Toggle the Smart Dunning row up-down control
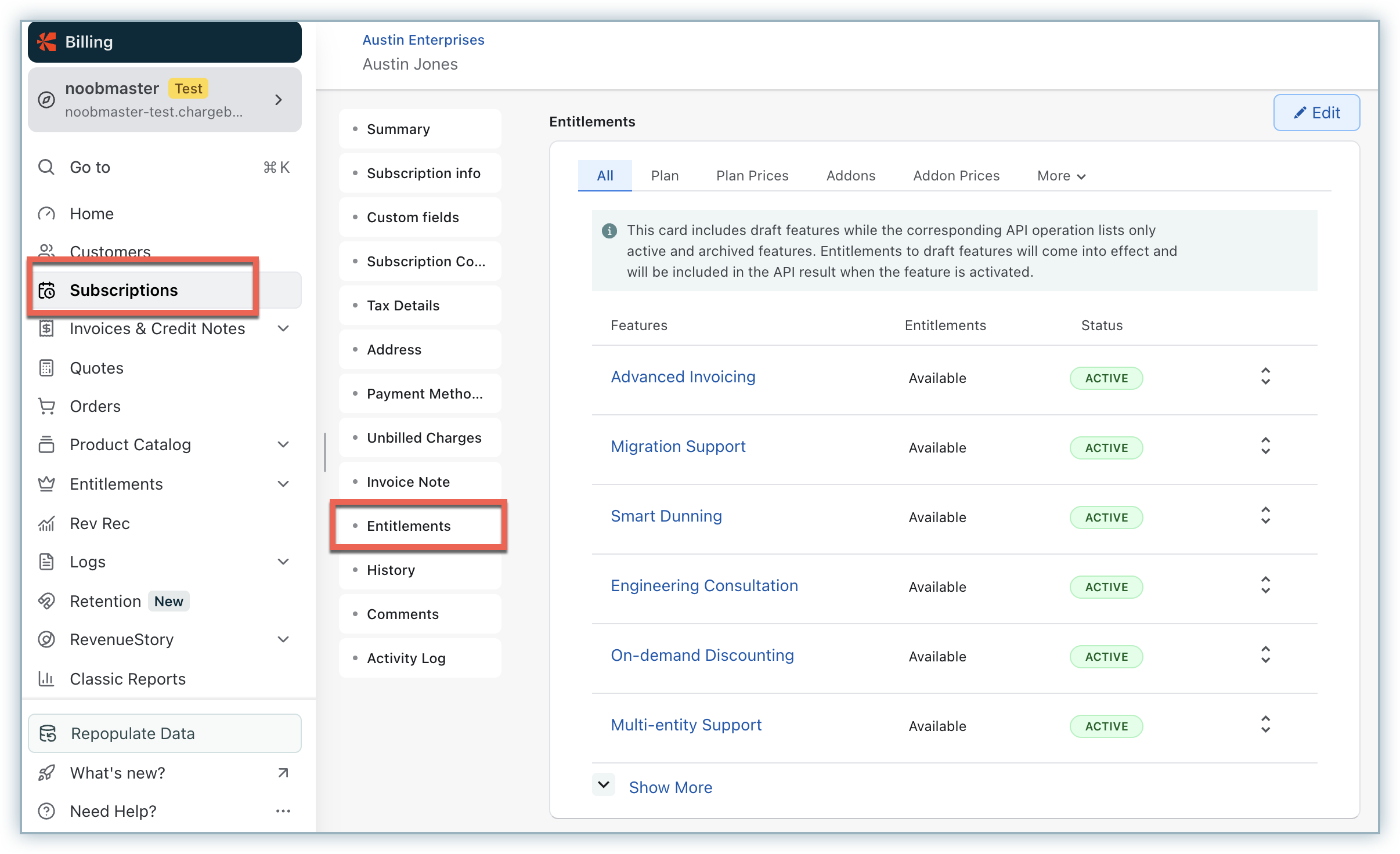This screenshot has height=854, width=1400. click(1265, 516)
